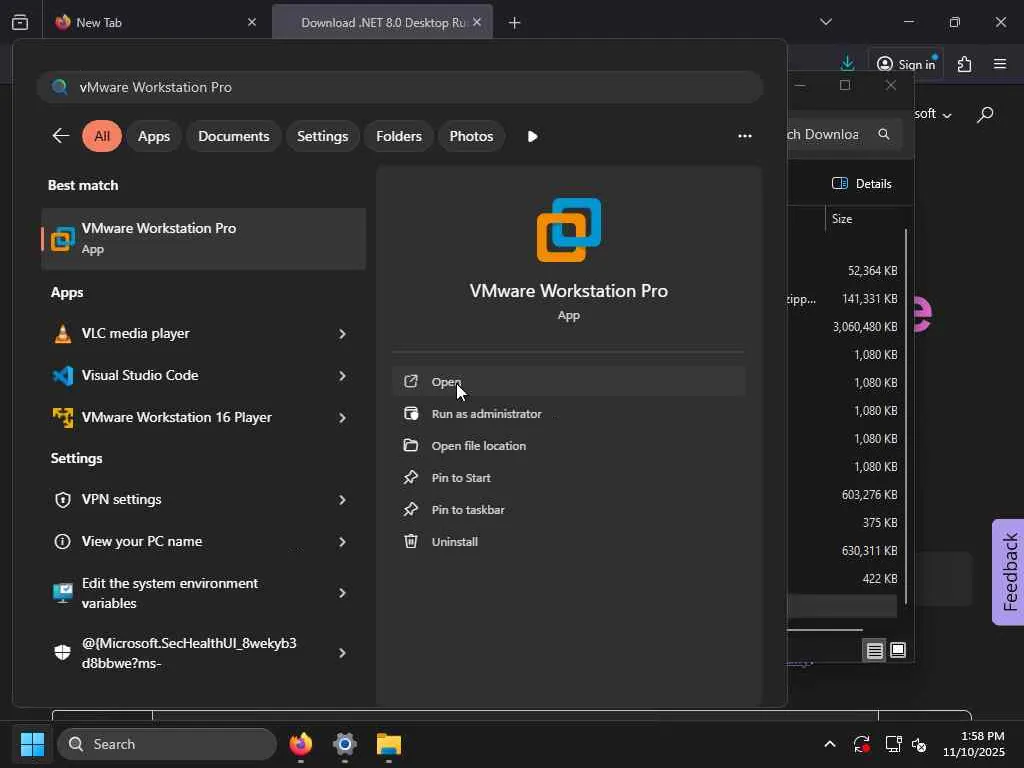The height and width of the screenshot is (768, 1024).
Task: Open Edit the system environment variables icon
Action: [63, 593]
